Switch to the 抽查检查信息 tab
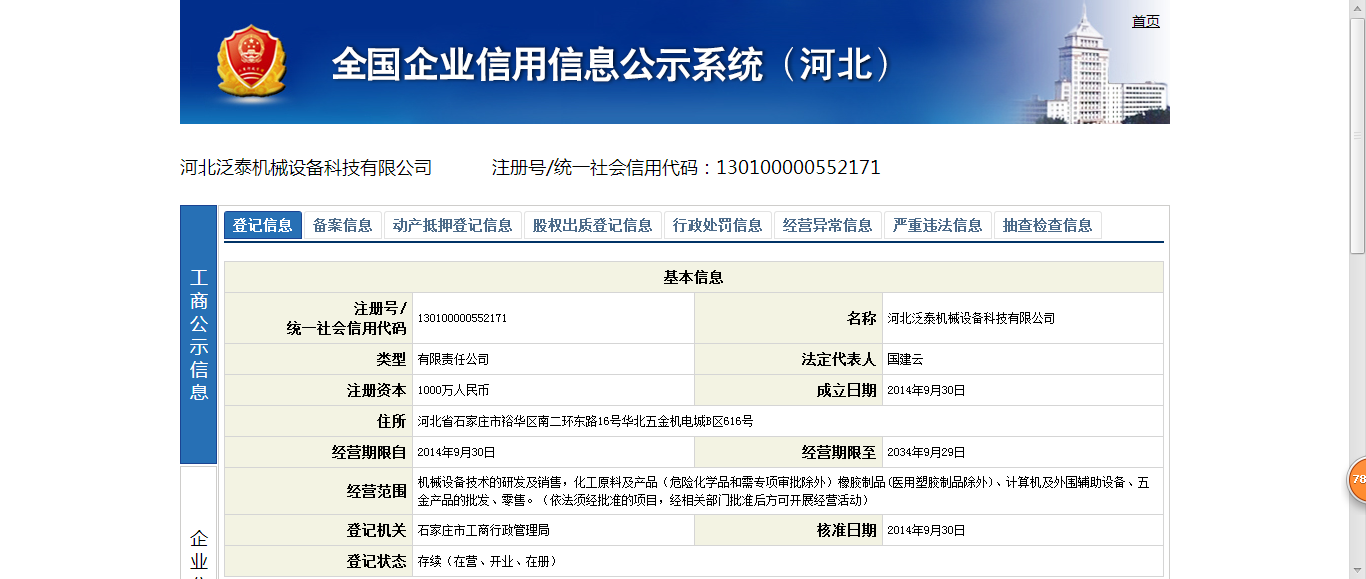Screen dimensions: 1366x579 click(1046, 225)
